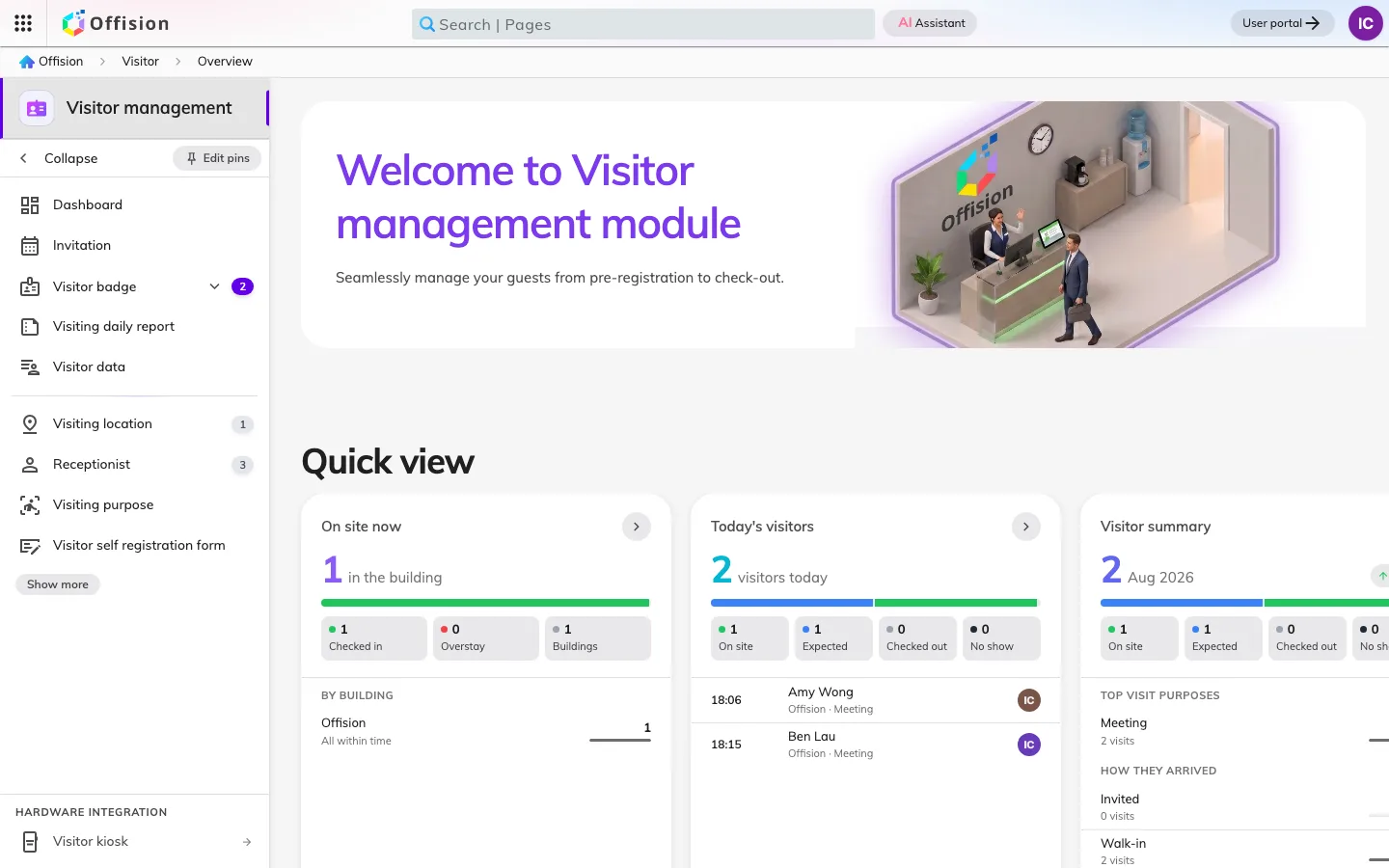This screenshot has width=1389, height=868.
Task: Click the IC avatar beside Ben Lau
Action: (x=1029, y=745)
